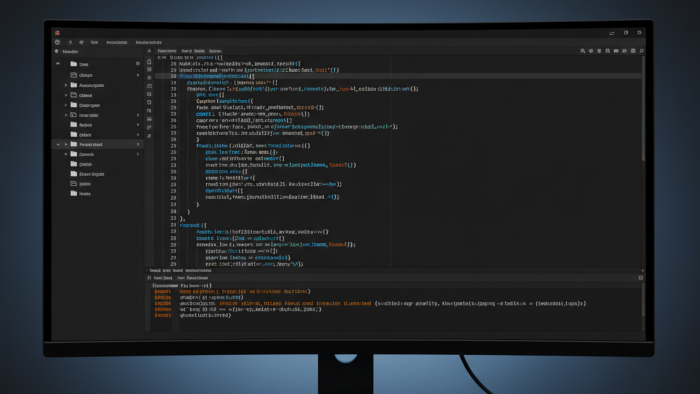700x394 pixels.
Task: Open the chevron right of the highlighted folder
Action: 138,145
